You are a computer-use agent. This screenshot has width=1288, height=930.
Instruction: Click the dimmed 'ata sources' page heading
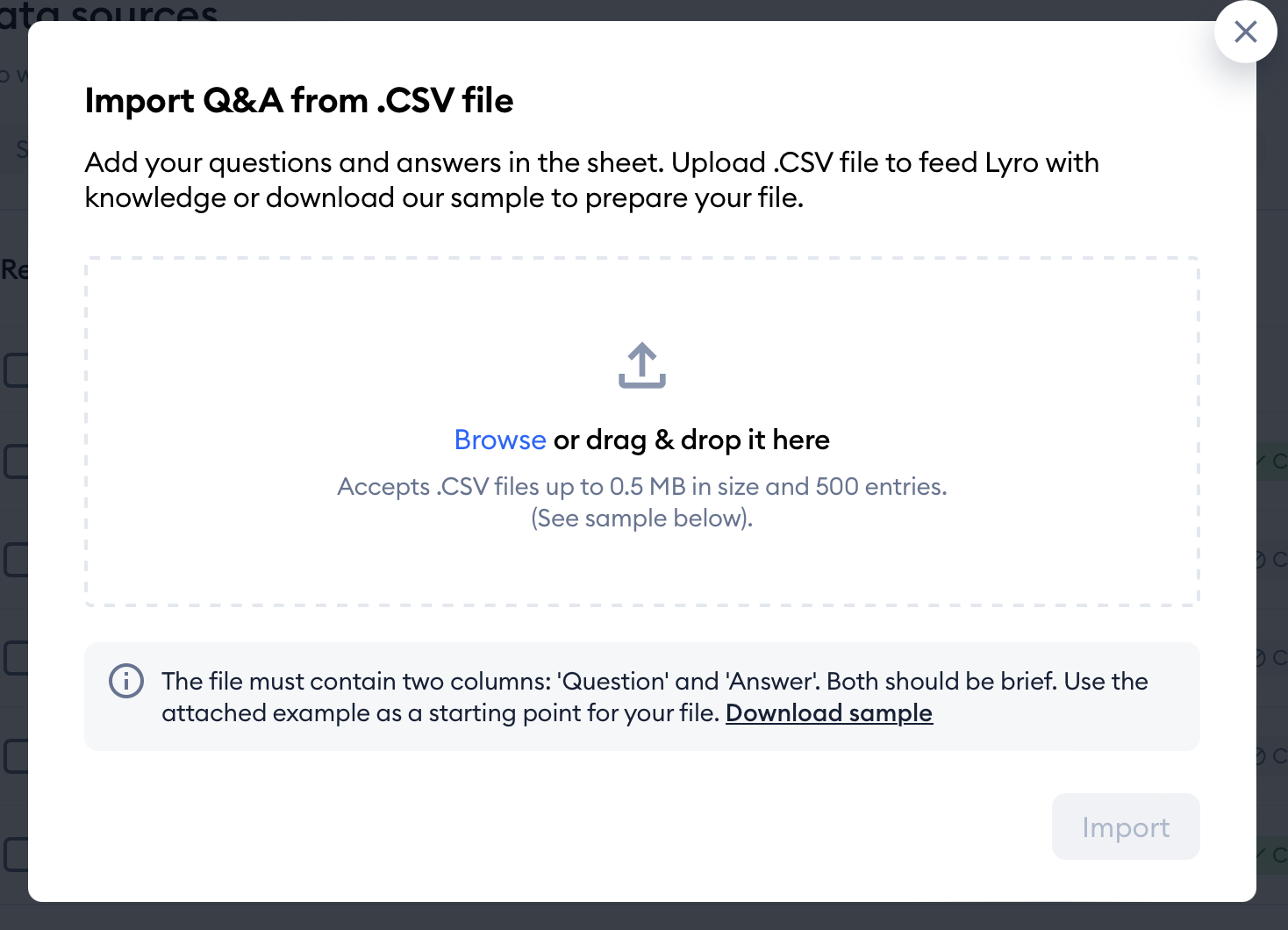(x=109, y=11)
